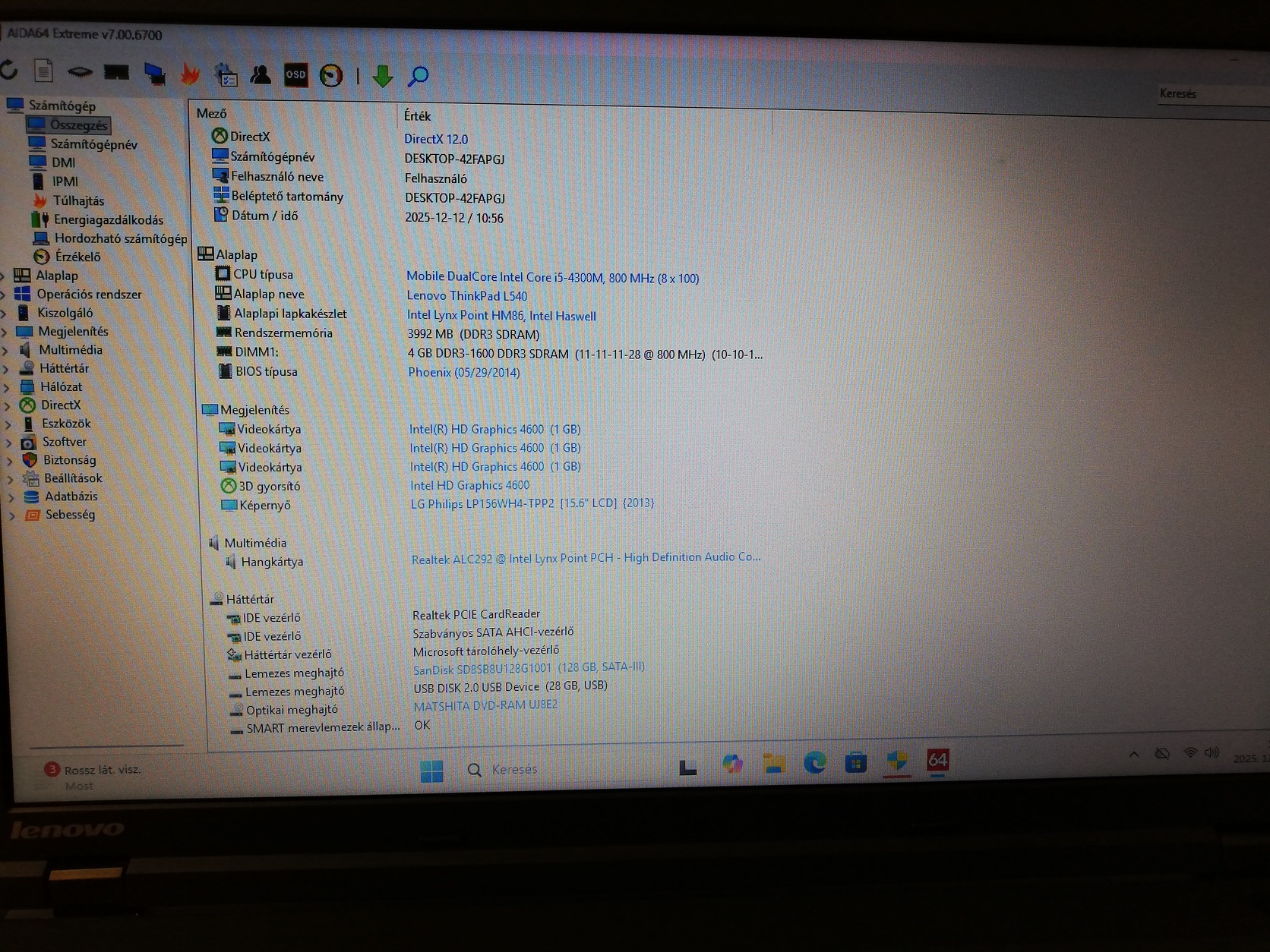This screenshot has height=952, width=1270.
Task: Select Összegzés in the sidebar tree
Action: pyautogui.click(x=68, y=125)
